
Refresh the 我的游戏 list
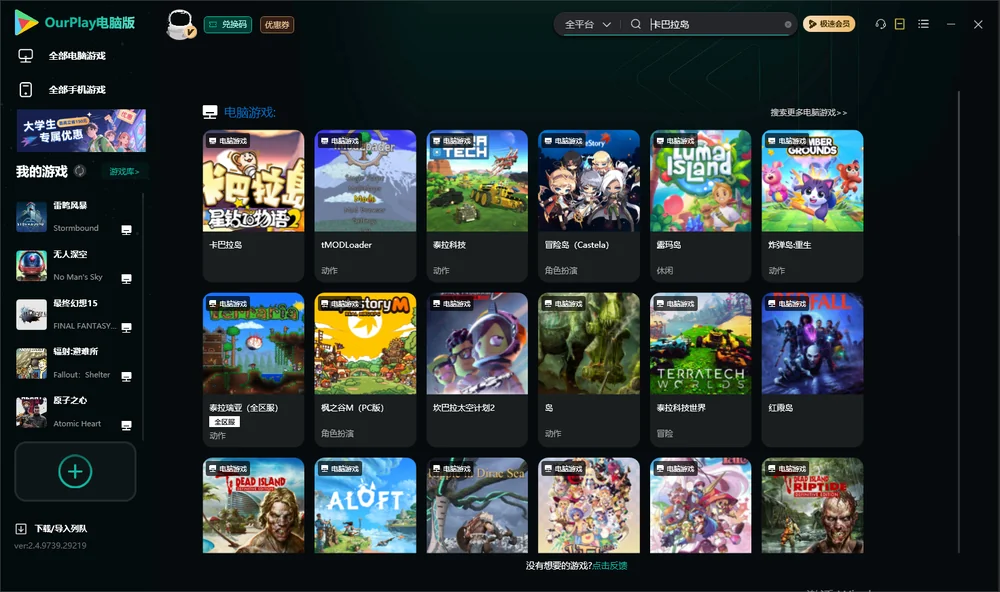tap(80, 171)
